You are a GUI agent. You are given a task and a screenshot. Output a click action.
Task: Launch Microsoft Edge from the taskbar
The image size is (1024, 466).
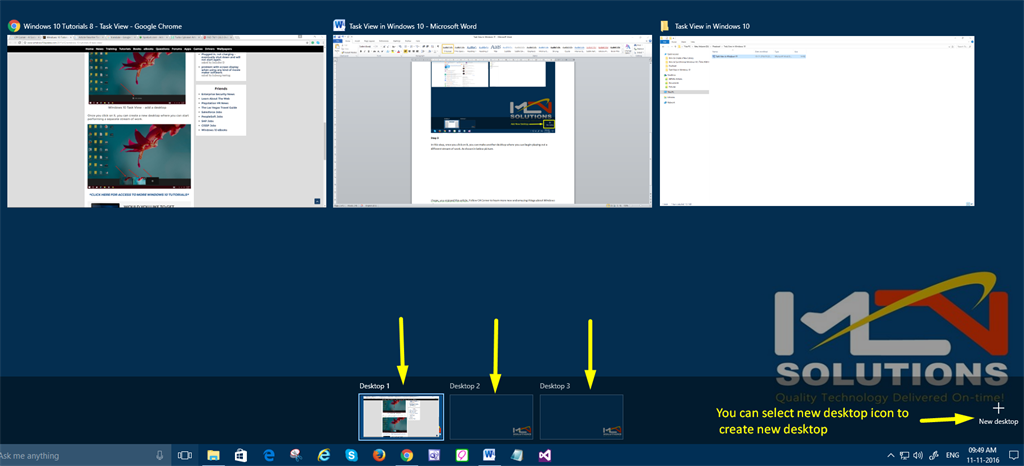[x=268, y=455]
